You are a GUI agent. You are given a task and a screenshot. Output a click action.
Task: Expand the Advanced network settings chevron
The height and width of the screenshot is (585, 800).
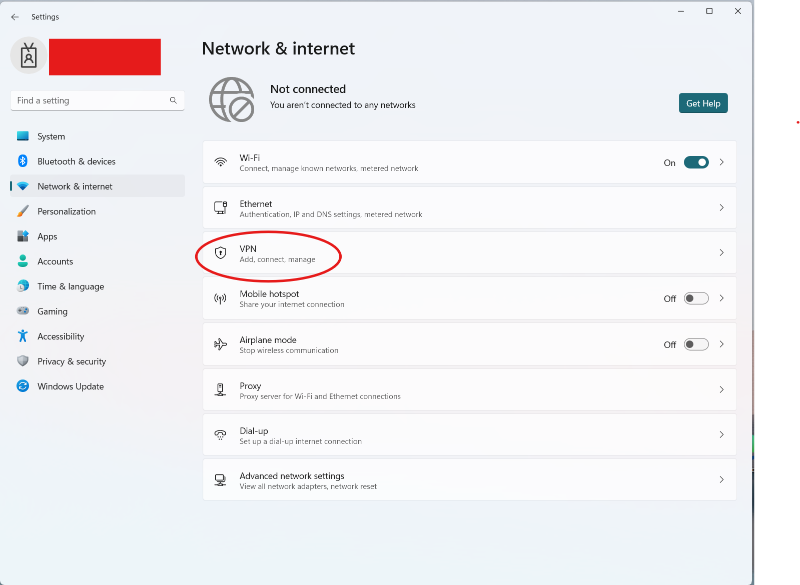click(721, 479)
